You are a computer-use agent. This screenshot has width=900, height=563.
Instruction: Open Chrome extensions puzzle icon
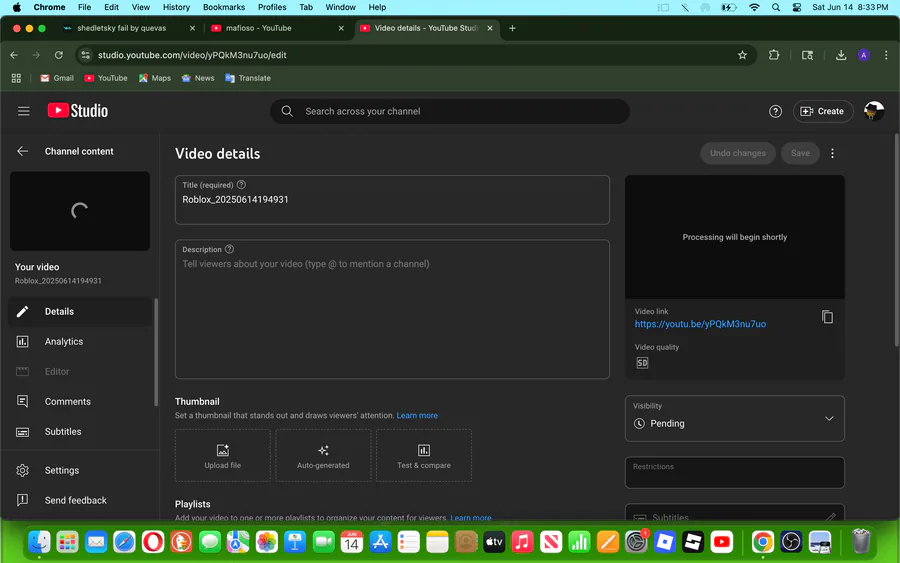tap(774, 55)
